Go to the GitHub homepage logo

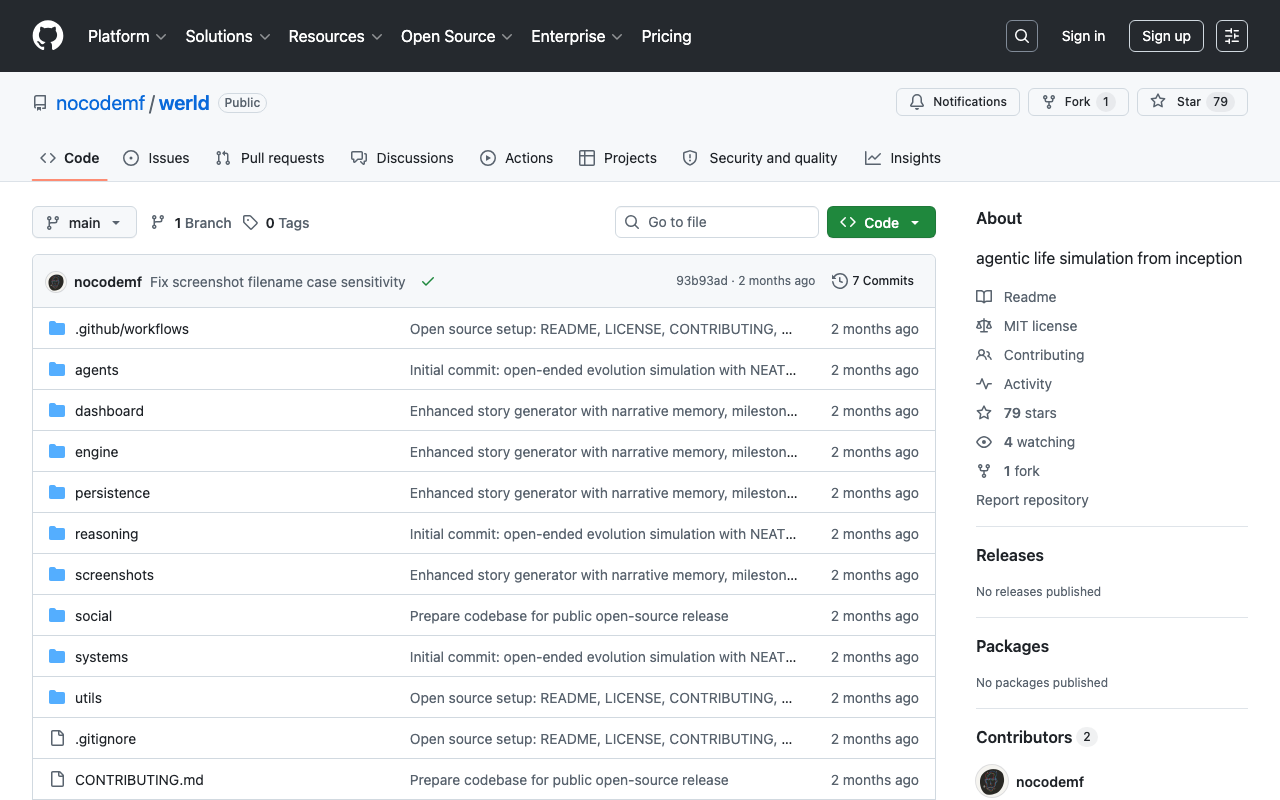click(48, 36)
